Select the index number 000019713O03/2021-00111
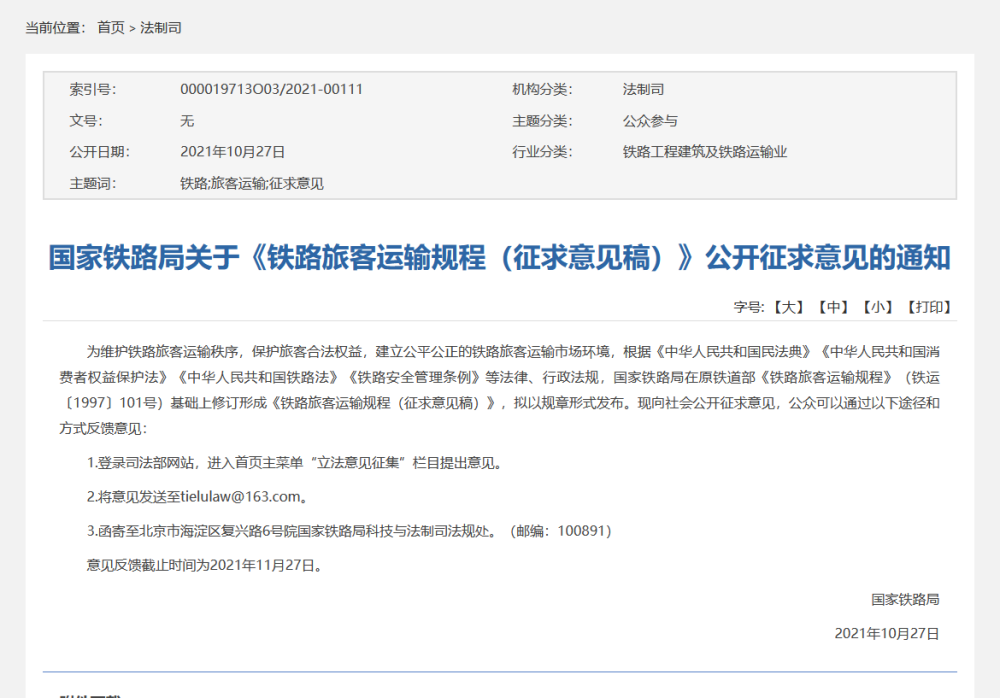 pyautogui.click(x=271, y=89)
